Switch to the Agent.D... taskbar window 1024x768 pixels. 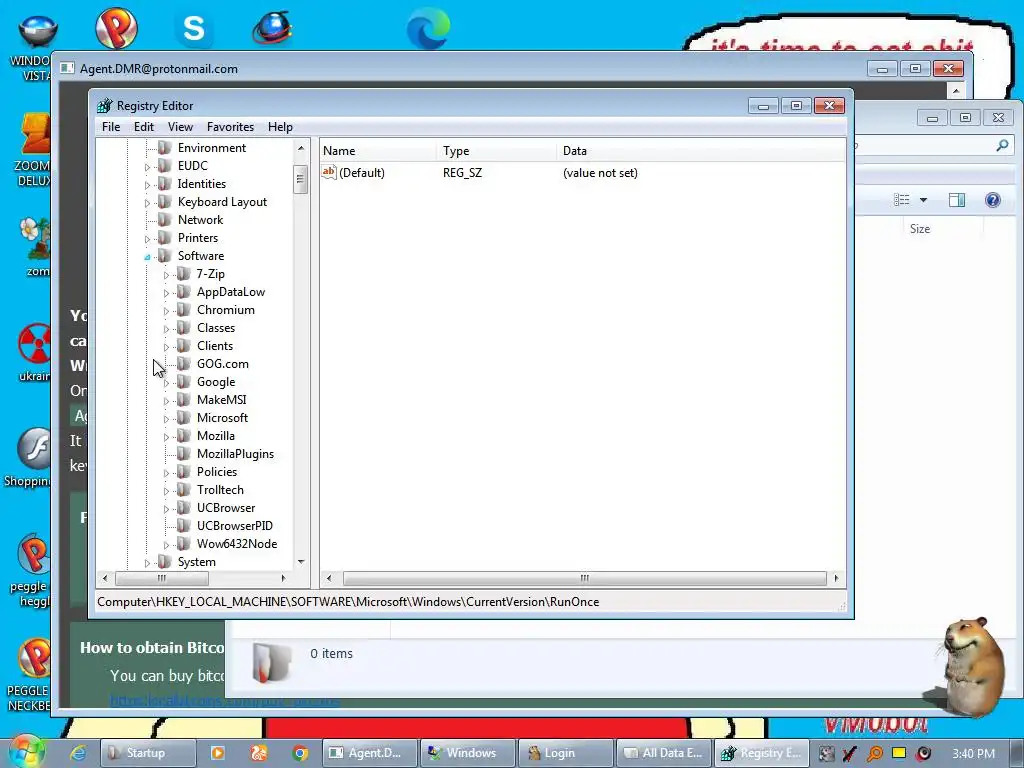(370, 753)
